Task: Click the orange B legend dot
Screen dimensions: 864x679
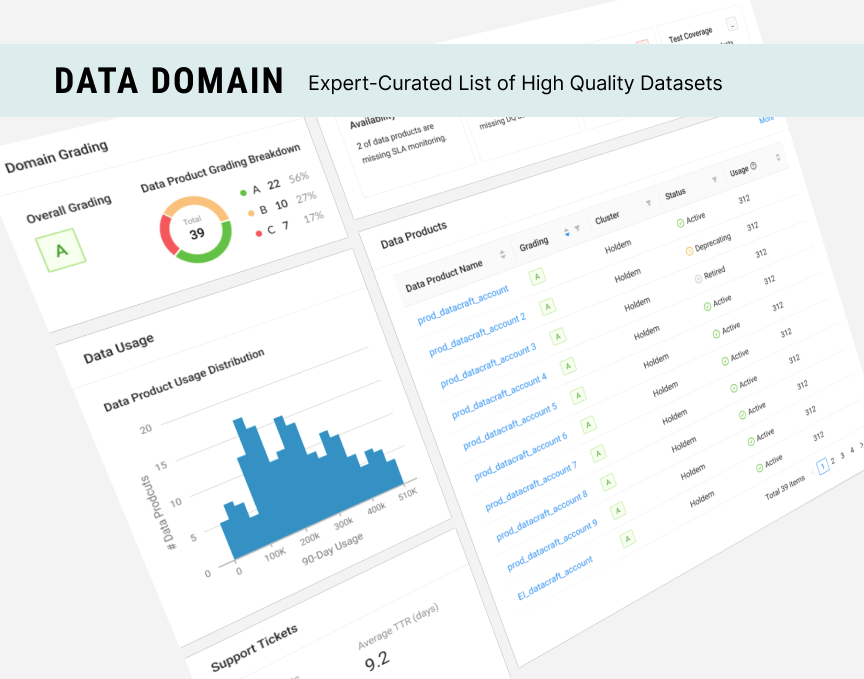Action: pos(251,213)
